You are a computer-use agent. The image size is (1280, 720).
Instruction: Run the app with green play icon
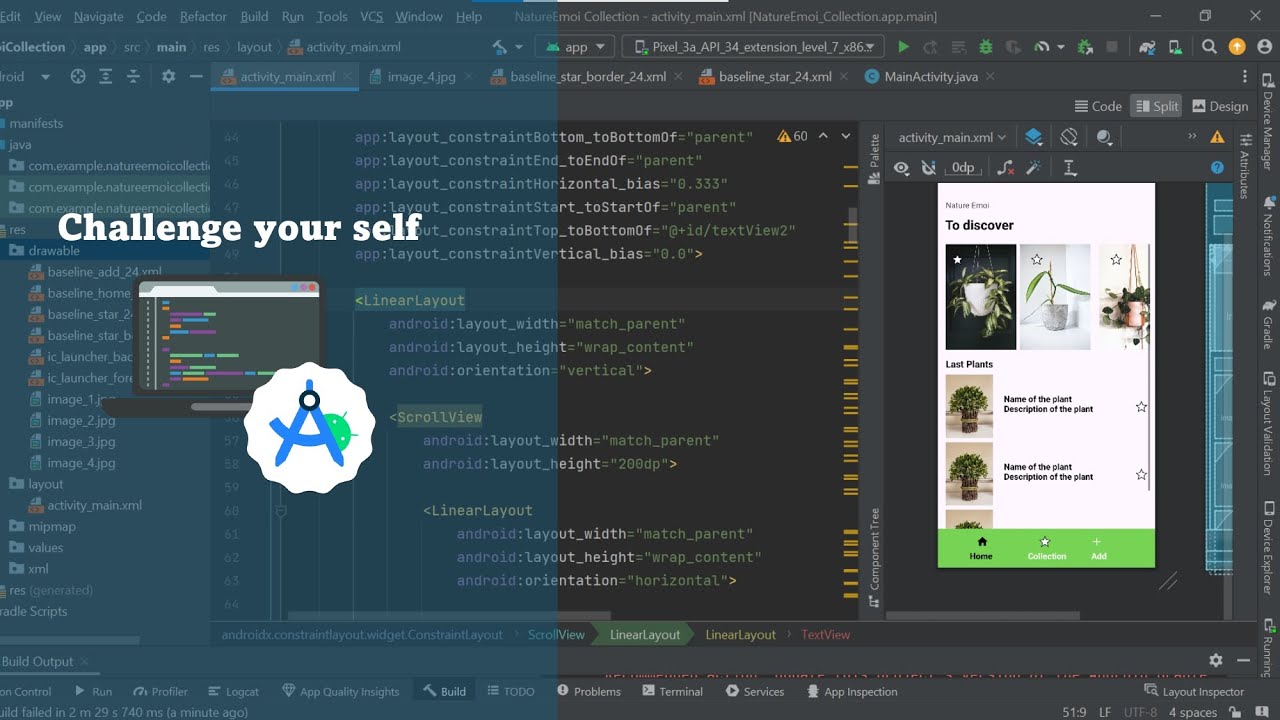[x=904, y=47]
